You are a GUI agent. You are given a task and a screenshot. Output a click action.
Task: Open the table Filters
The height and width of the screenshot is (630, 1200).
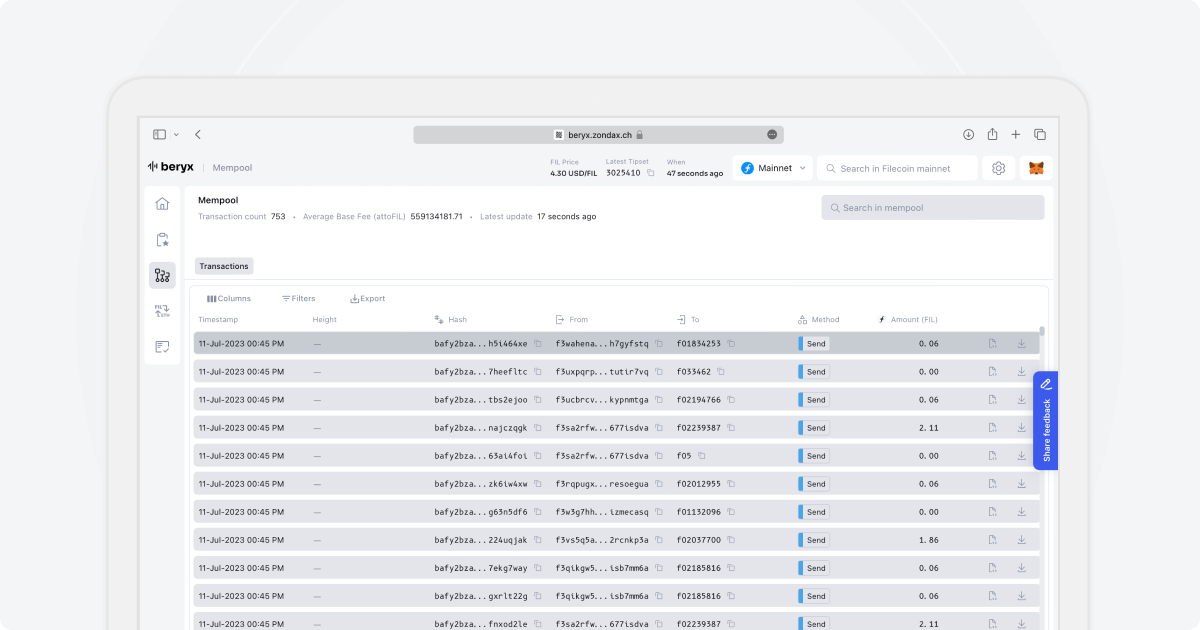298,298
